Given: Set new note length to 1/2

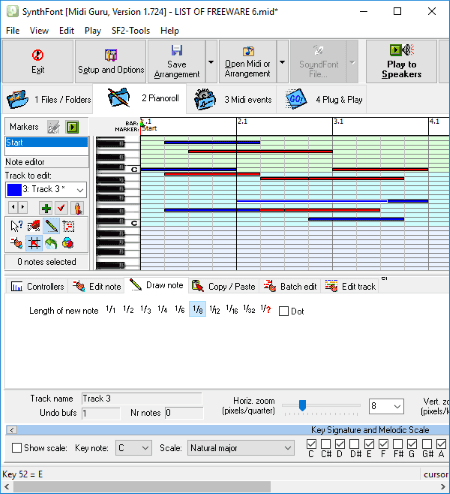Looking at the screenshot, I should coord(128,310).
